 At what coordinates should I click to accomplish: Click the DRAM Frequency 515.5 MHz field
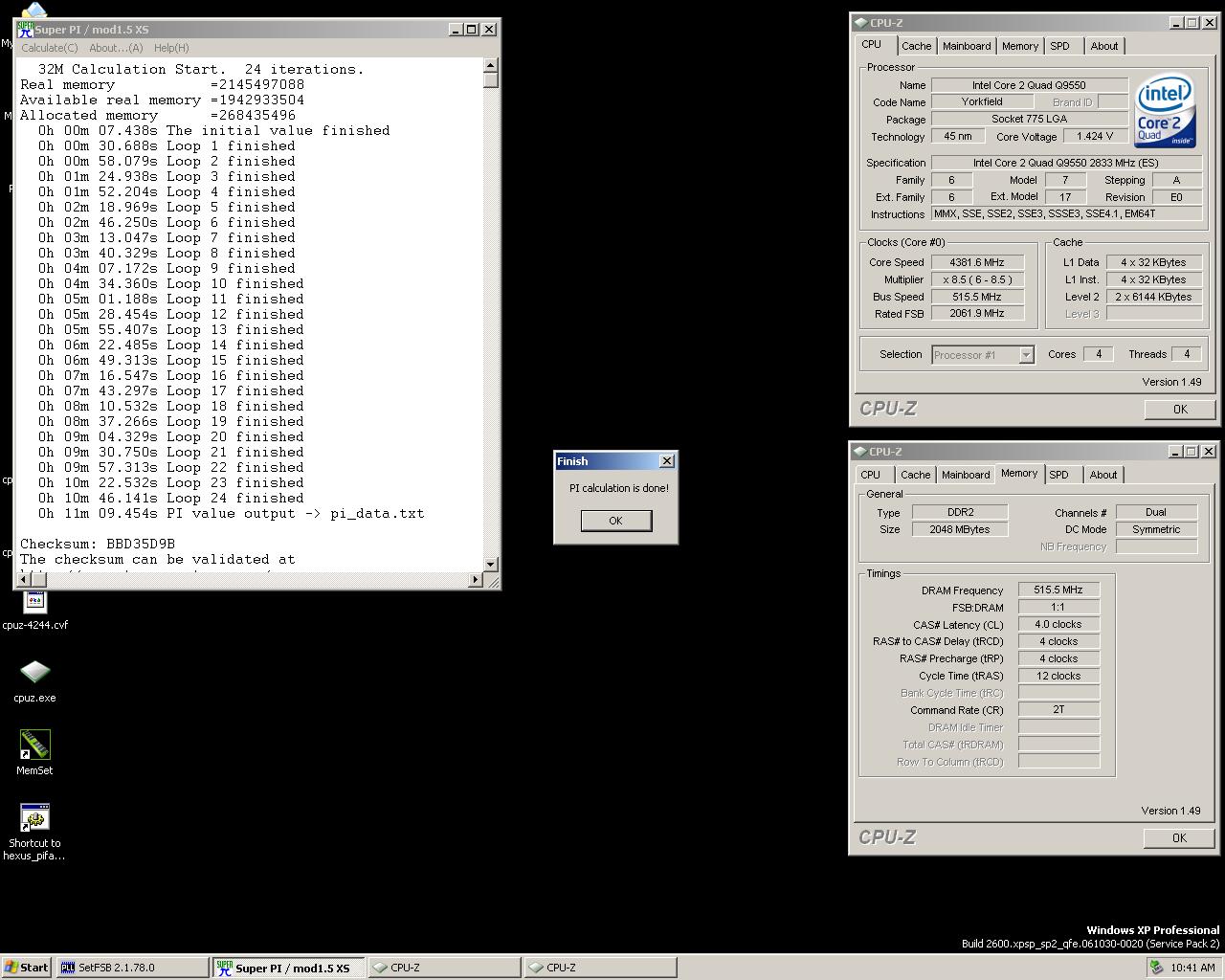(x=1058, y=590)
